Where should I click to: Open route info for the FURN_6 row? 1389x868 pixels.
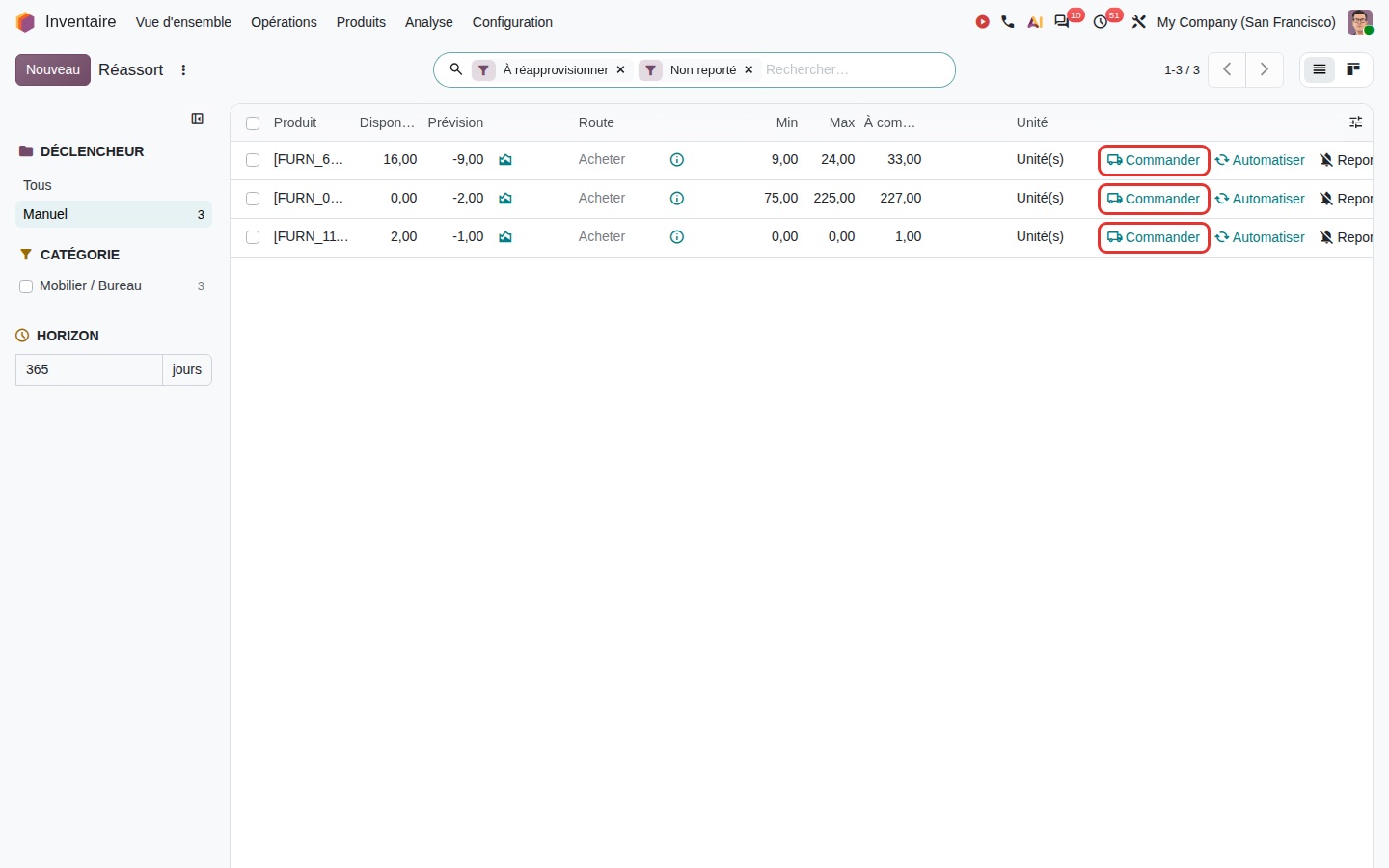(x=677, y=160)
